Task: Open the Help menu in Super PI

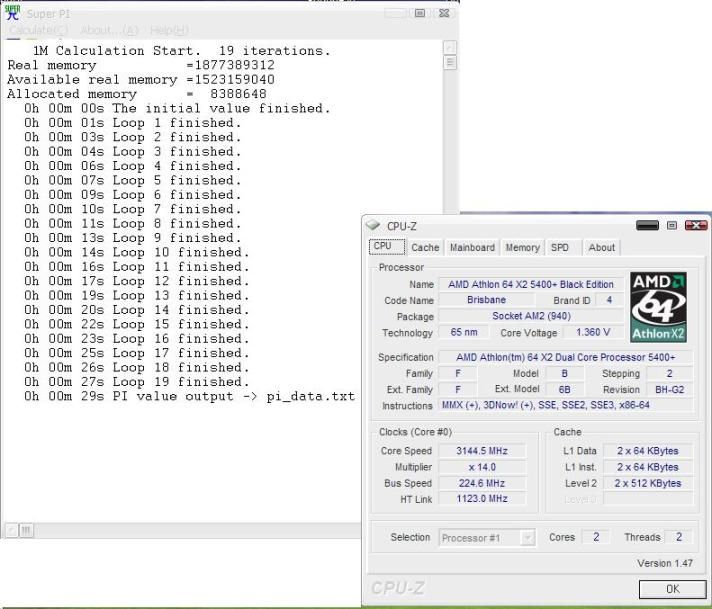Action: click(169, 30)
